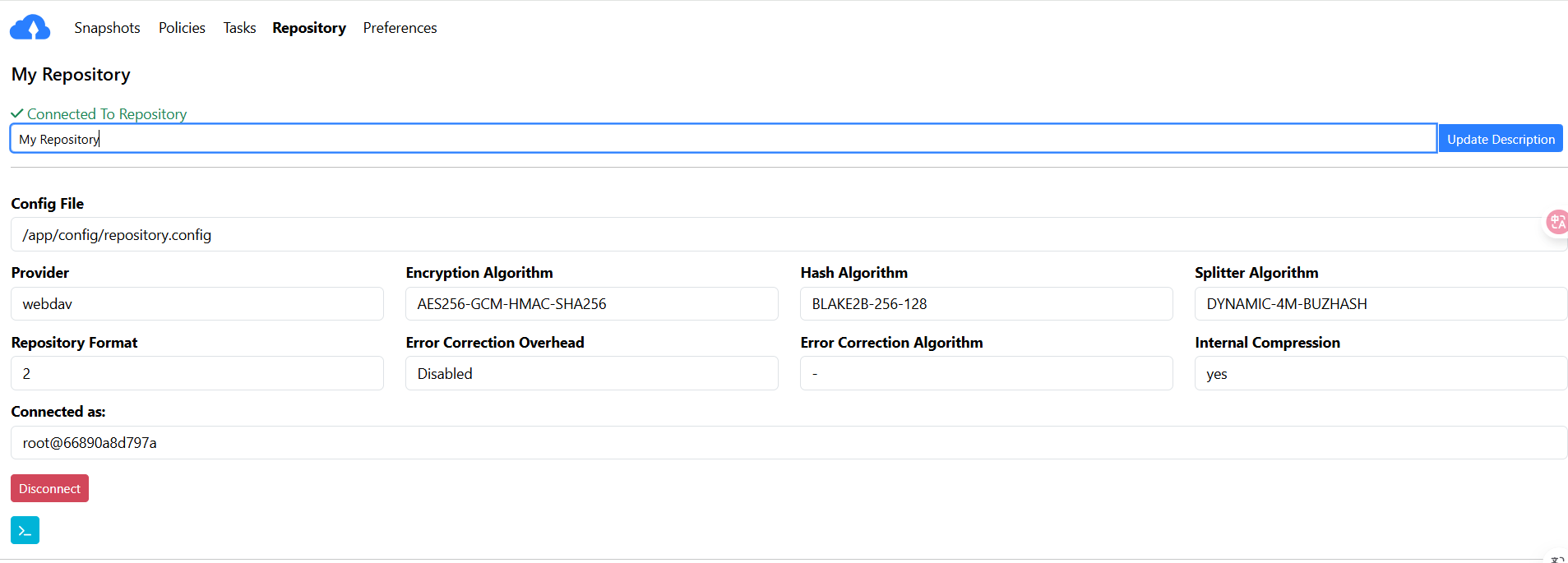Switch to the Tasks tab

click(239, 28)
